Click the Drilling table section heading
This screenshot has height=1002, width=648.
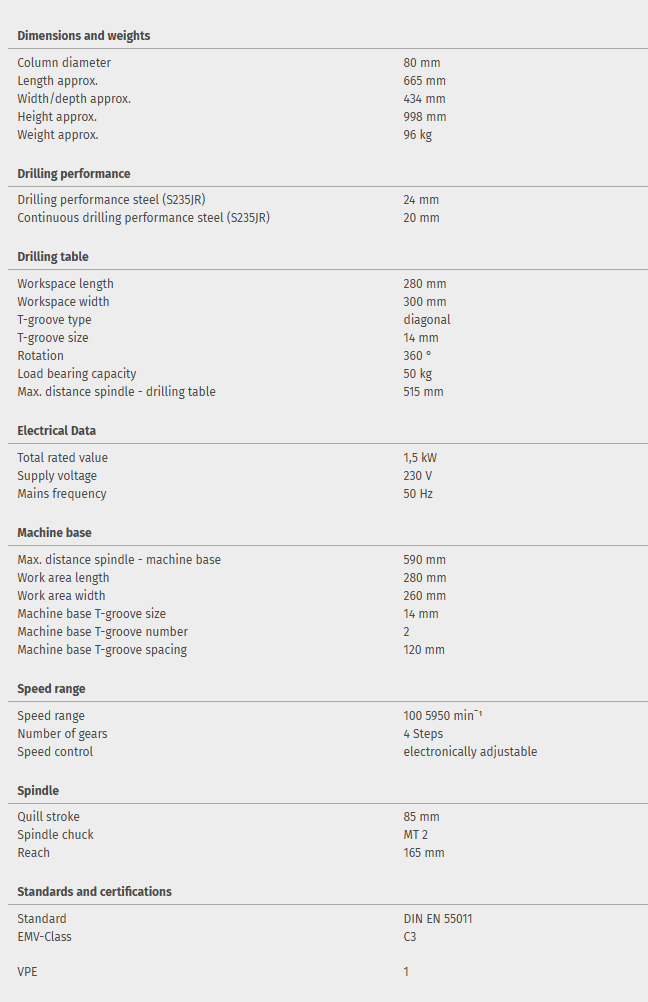click(53, 257)
